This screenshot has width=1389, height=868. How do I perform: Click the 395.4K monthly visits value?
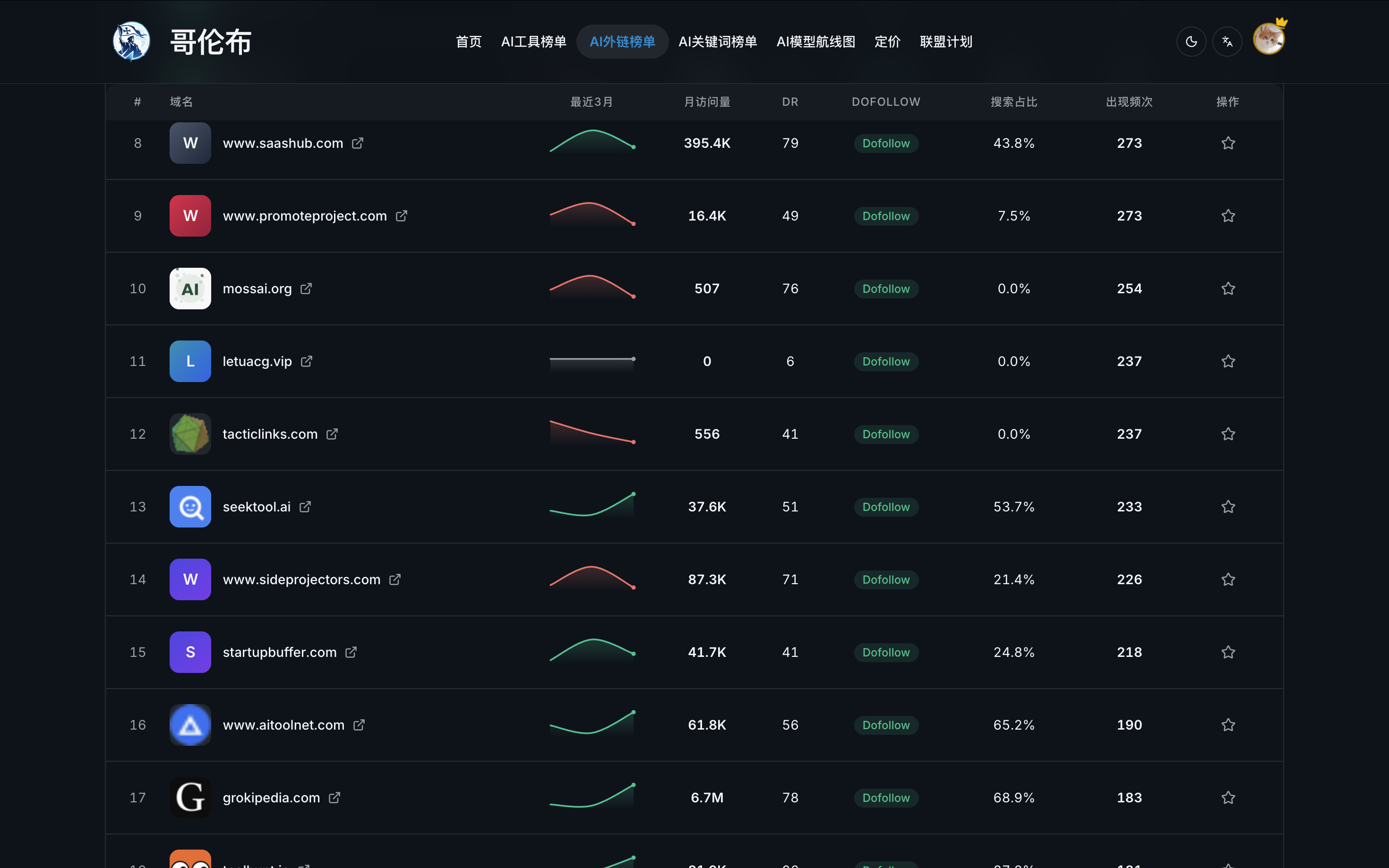(x=707, y=143)
